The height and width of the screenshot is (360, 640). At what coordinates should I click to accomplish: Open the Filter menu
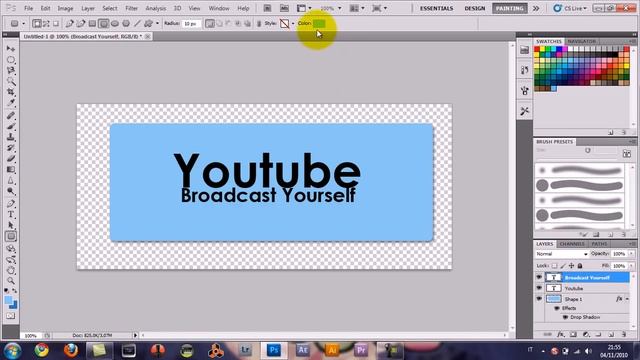[131, 8]
